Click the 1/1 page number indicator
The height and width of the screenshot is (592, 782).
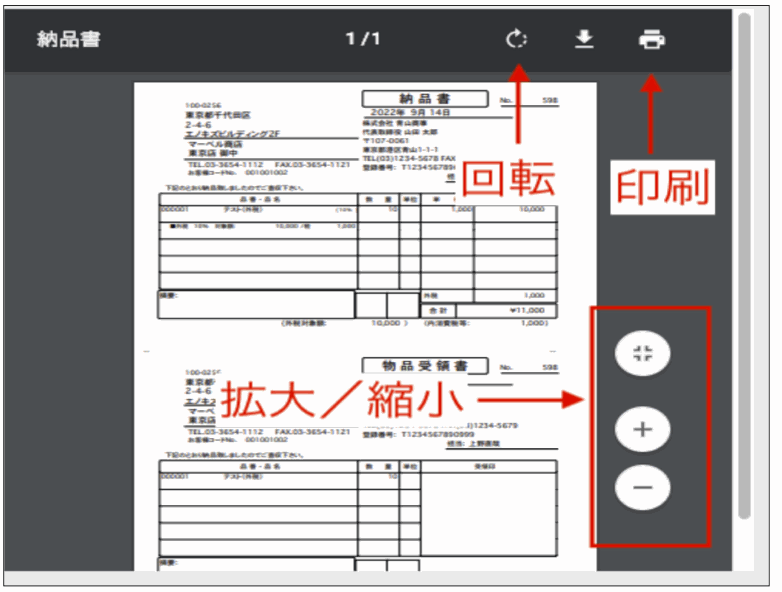tap(363, 40)
